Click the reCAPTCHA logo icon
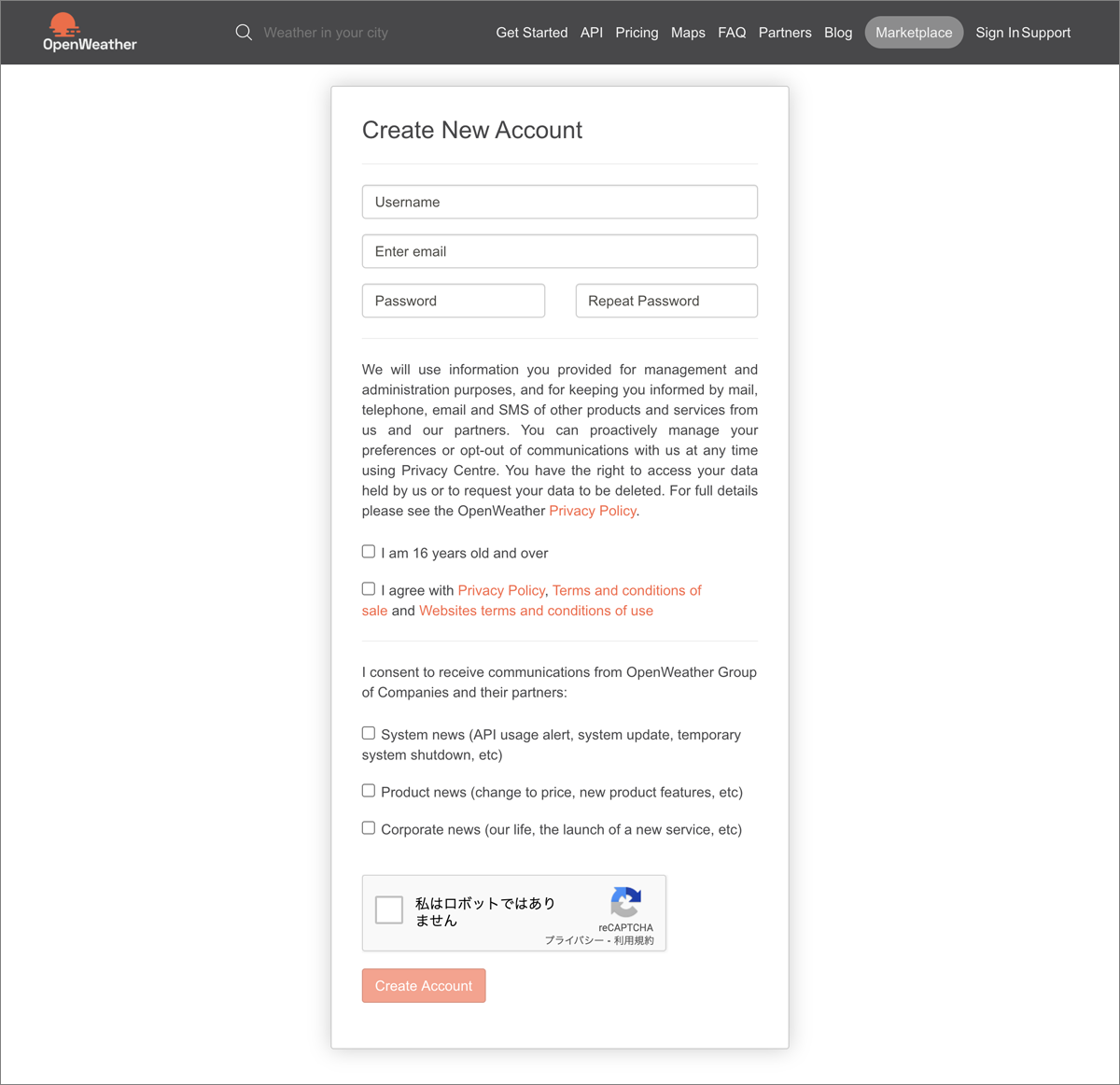The width and height of the screenshot is (1120, 1085). click(x=626, y=902)
